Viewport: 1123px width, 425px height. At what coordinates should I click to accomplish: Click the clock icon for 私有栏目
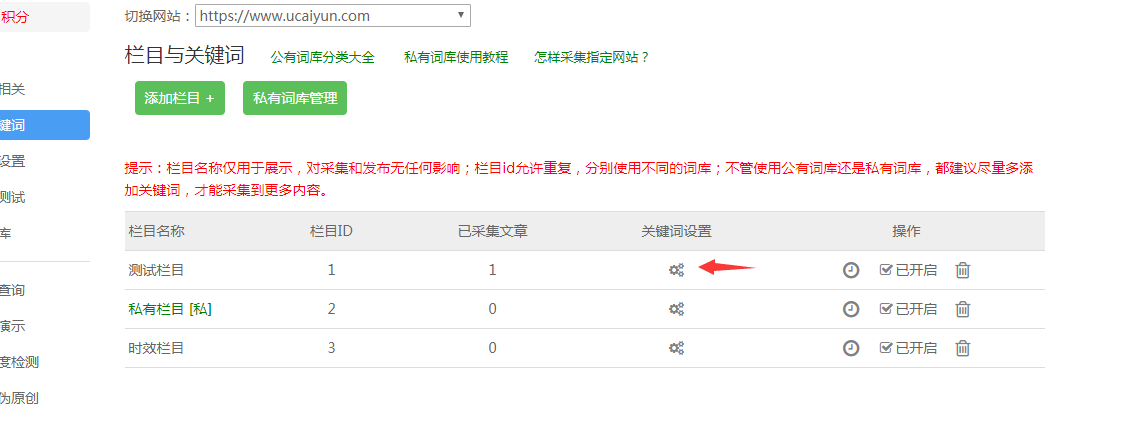click(x=851, y=309)
